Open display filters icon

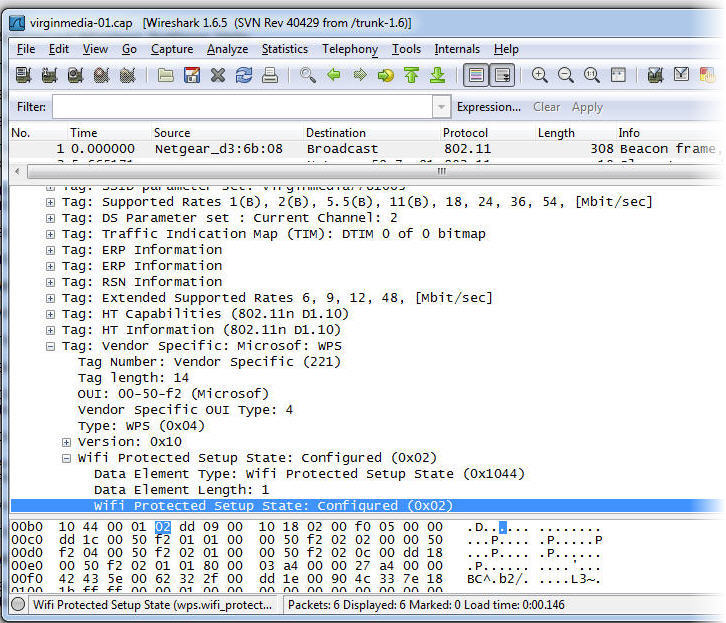coord(681,74)
